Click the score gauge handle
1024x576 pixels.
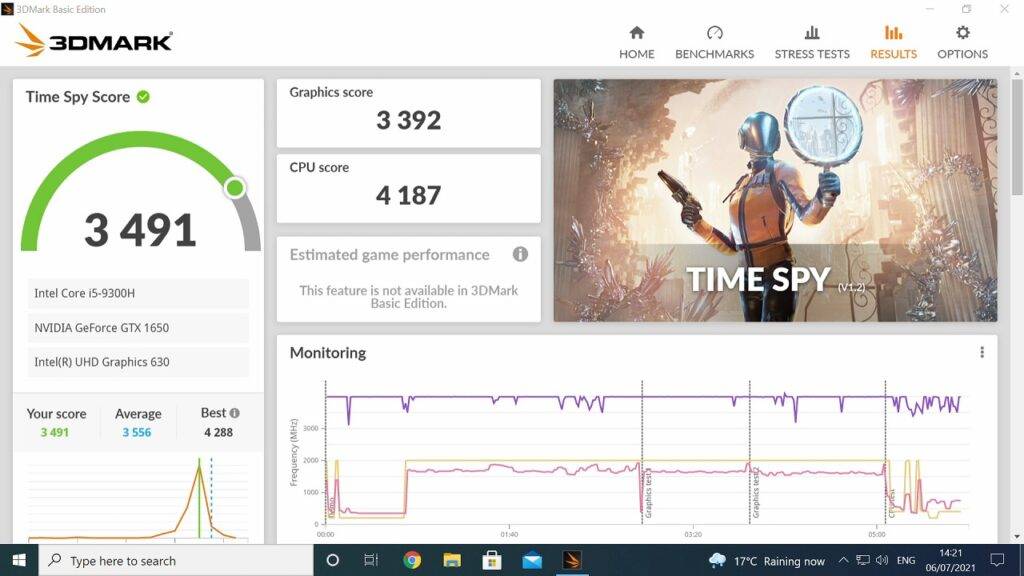pyautogui.click(x=234, y=188)
